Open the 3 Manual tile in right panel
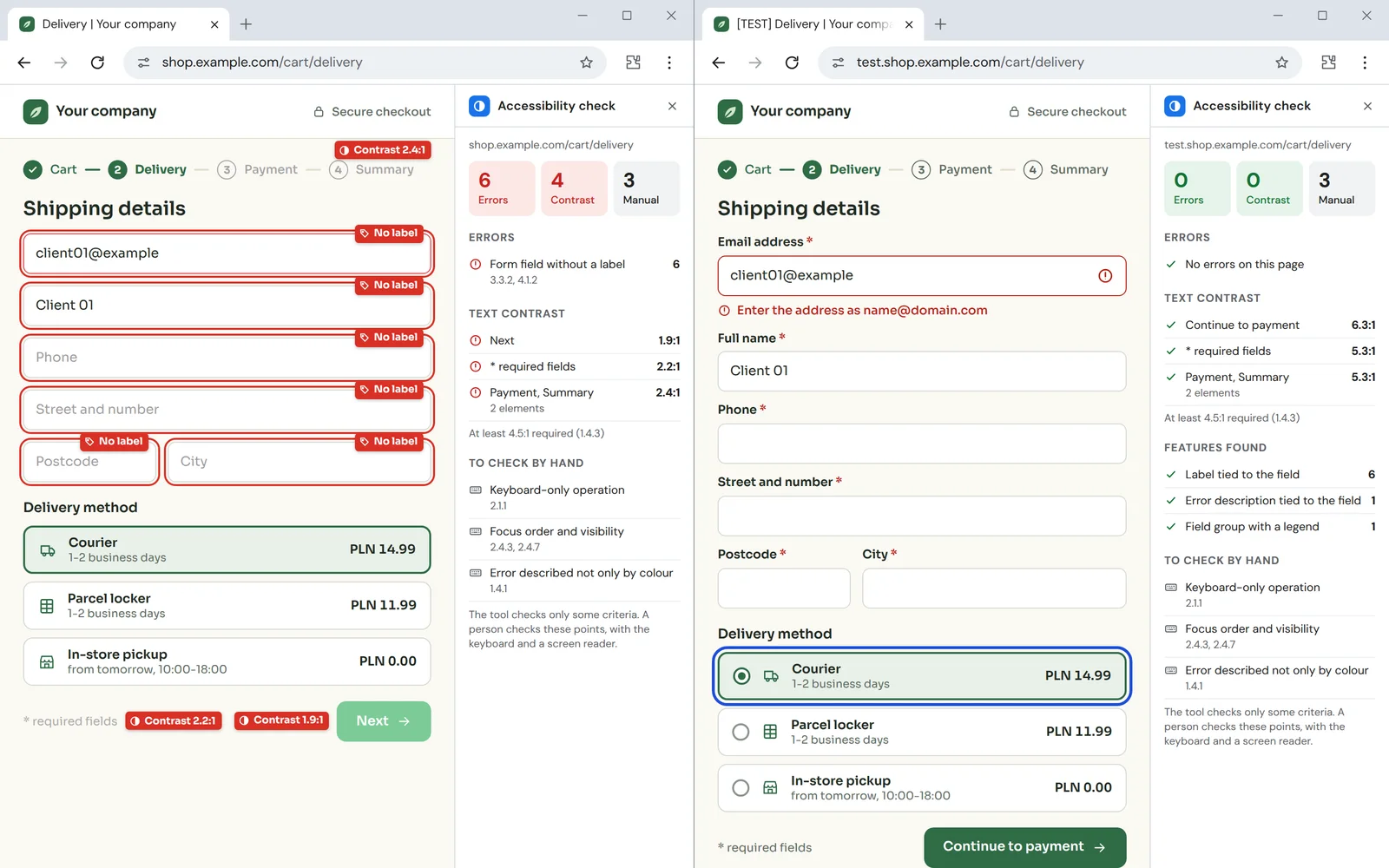This screenshot has height=868, width=1389. click(x=1341, y=188)
